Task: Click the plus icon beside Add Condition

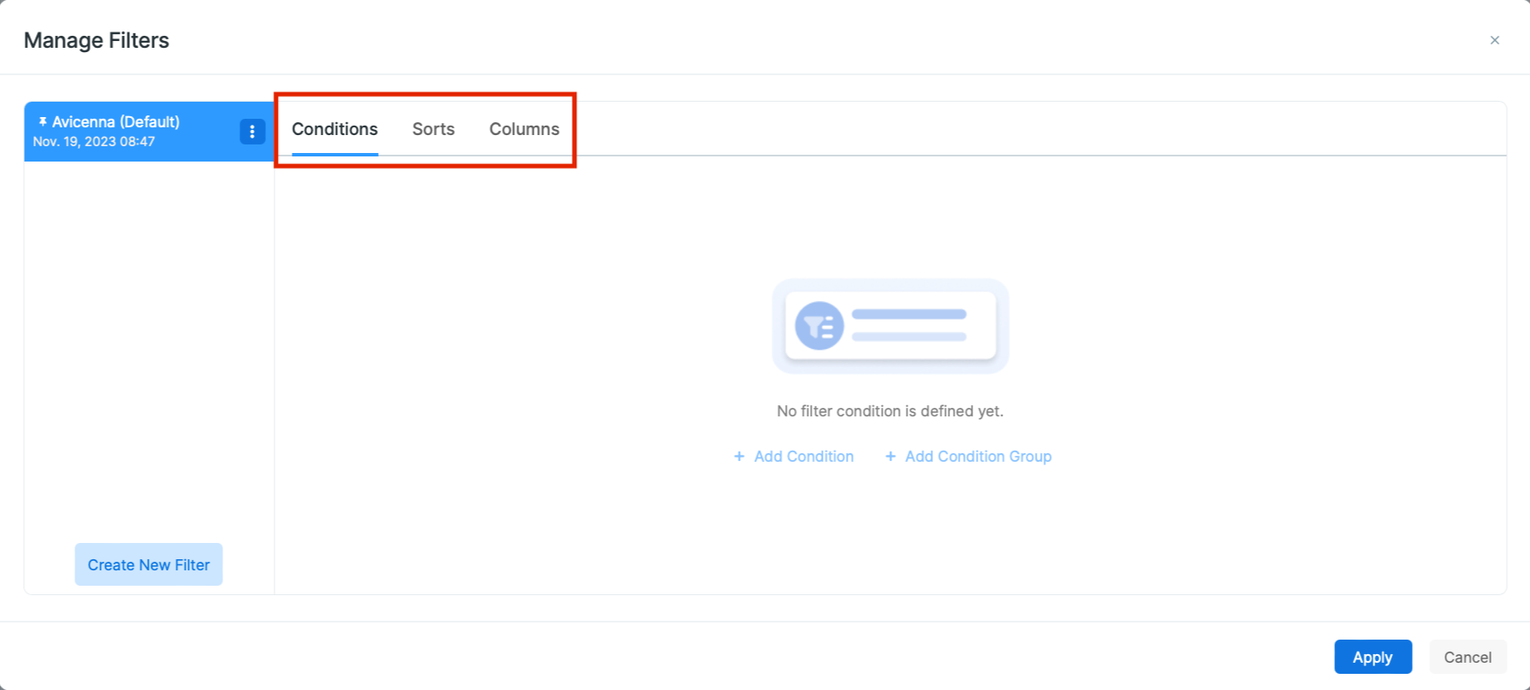Action: tap(738, 456)
